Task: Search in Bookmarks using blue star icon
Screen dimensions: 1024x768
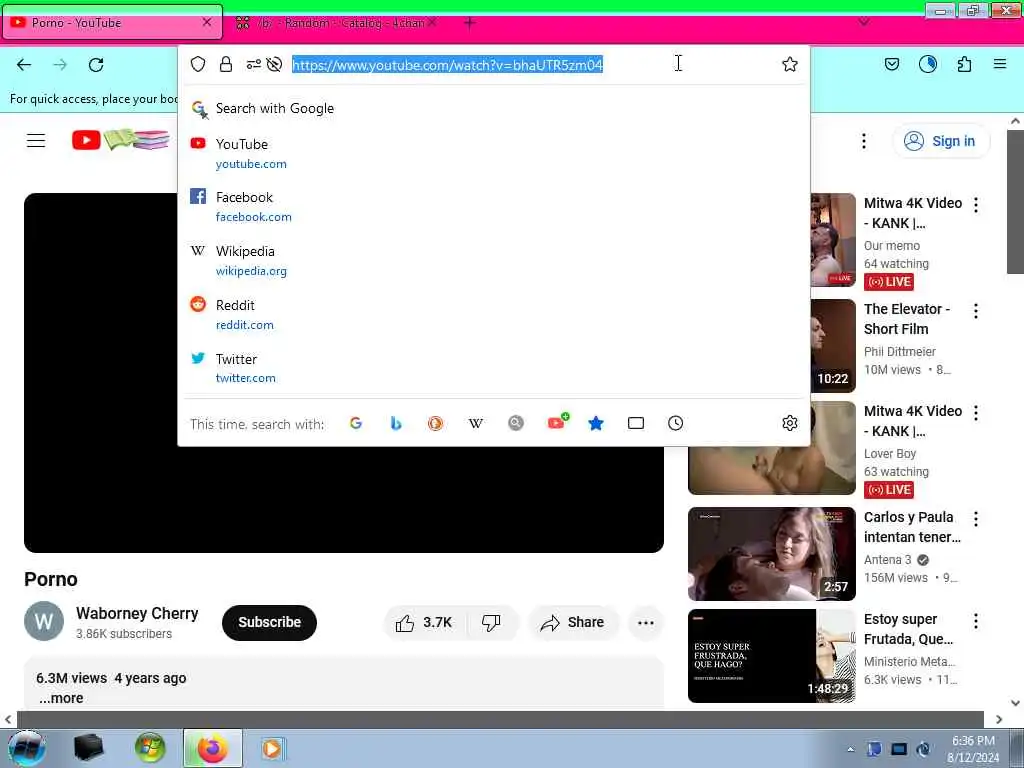Action: 596,423
